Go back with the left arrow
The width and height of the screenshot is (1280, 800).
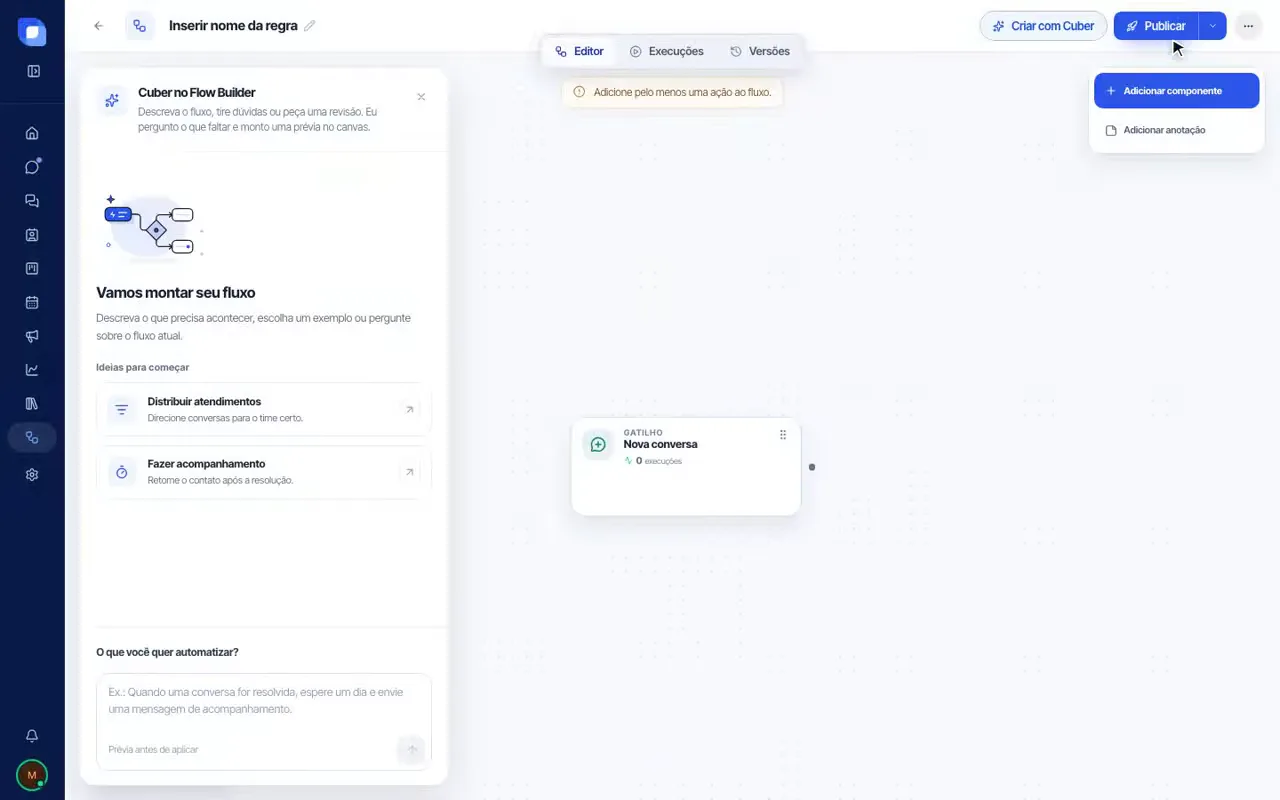(x=98, y=26)
